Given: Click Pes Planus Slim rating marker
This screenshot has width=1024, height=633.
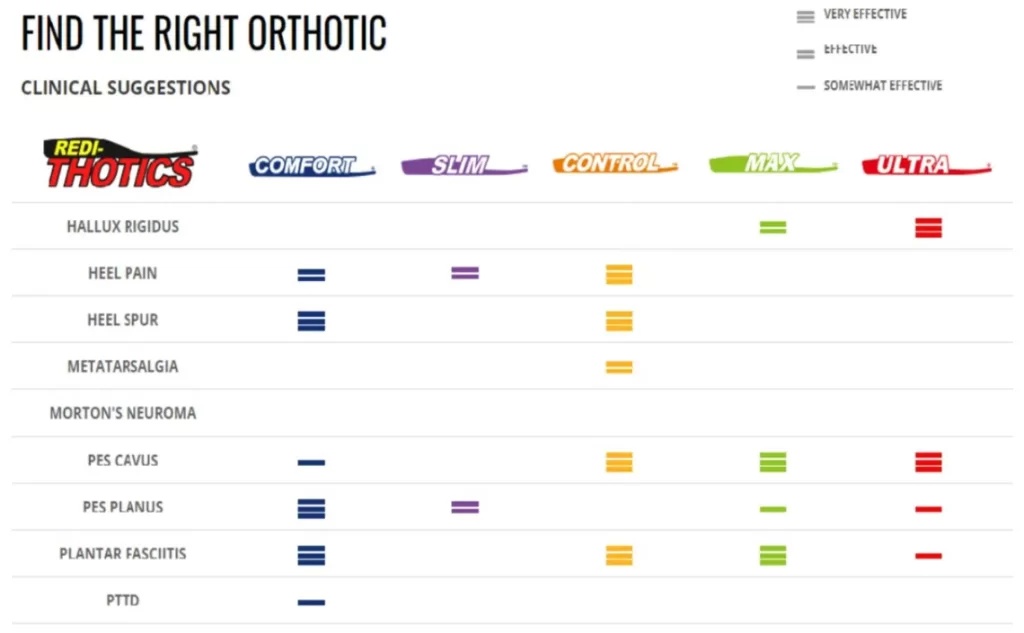Looking at the screenshot, I should pyautogui.click(x=465, y=508).
